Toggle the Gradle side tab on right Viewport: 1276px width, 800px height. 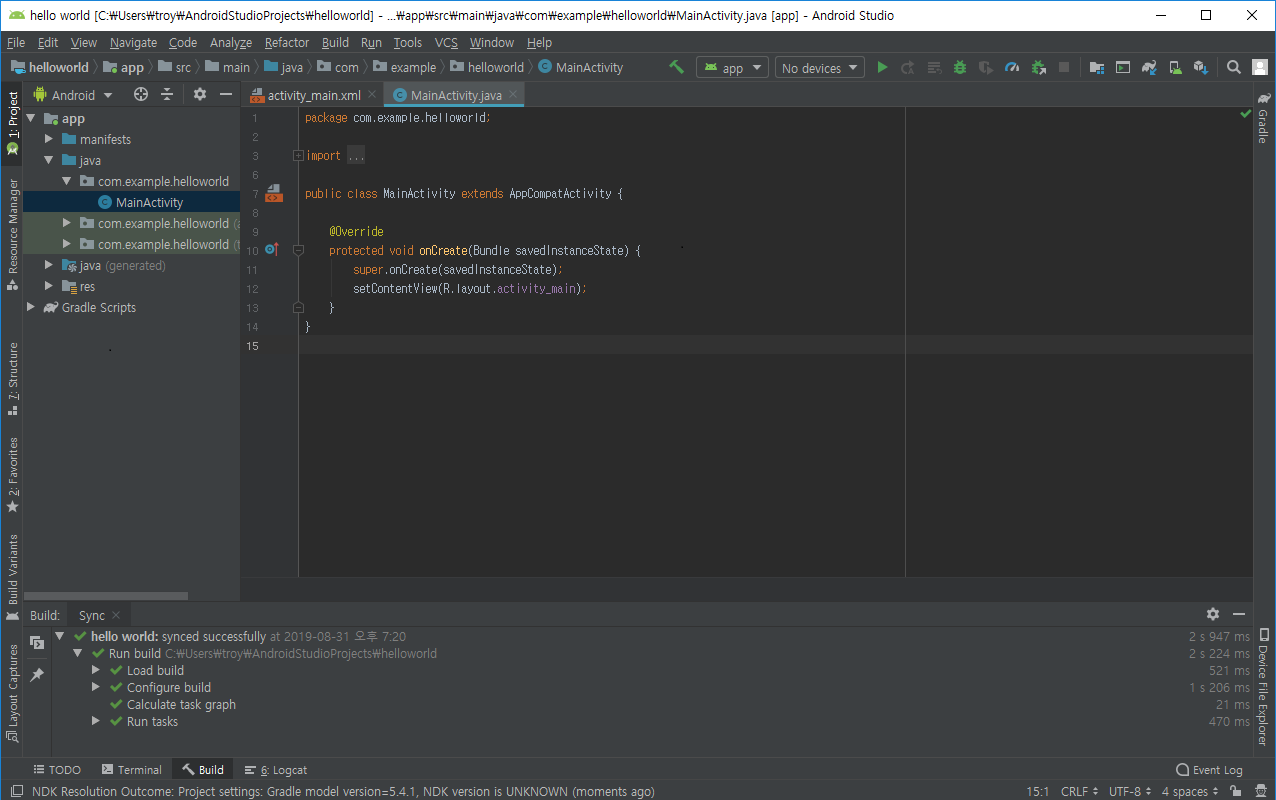1264,118
